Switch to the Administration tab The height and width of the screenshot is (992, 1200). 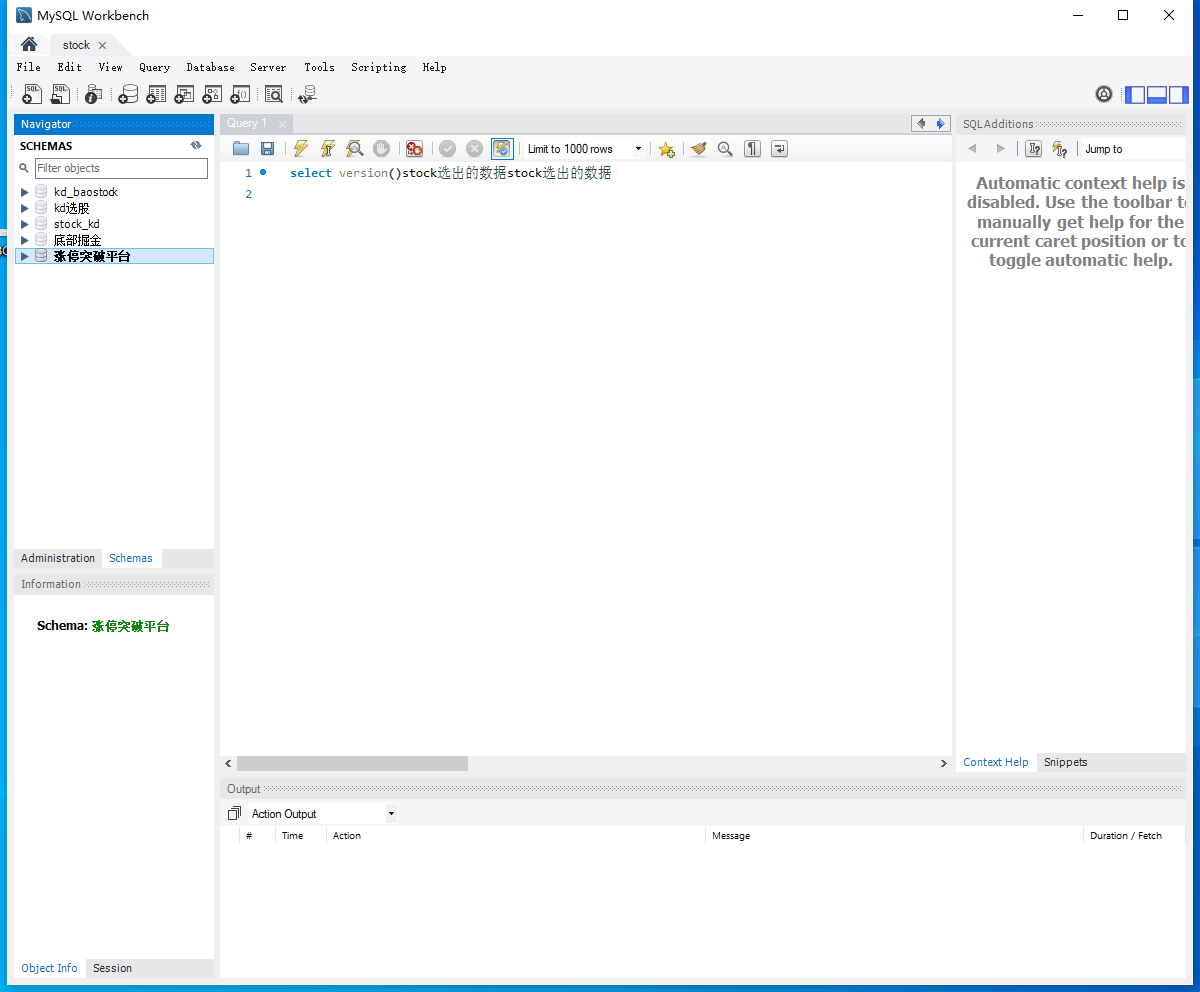click(x=58, y=558)
